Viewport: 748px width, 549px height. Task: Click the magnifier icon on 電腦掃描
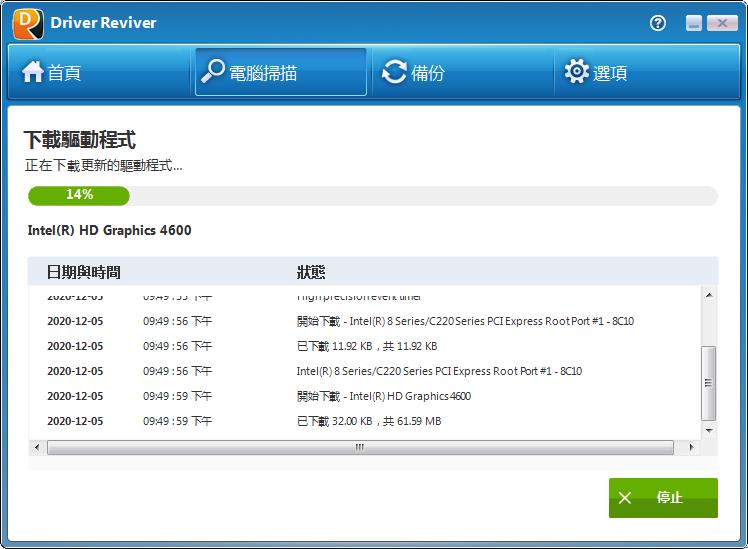[212, 71]
